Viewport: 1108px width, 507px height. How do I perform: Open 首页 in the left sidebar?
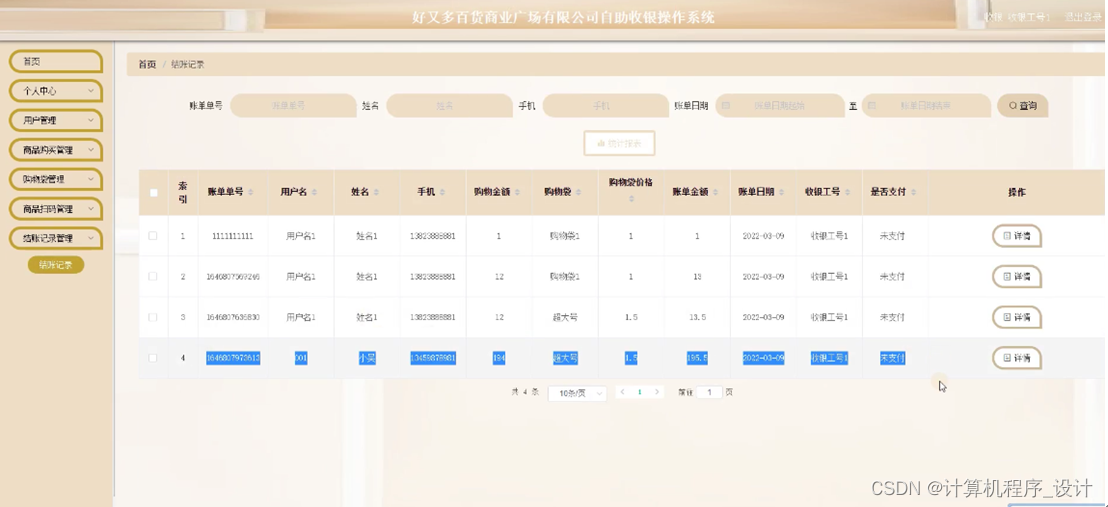click(x=56, y=62)
